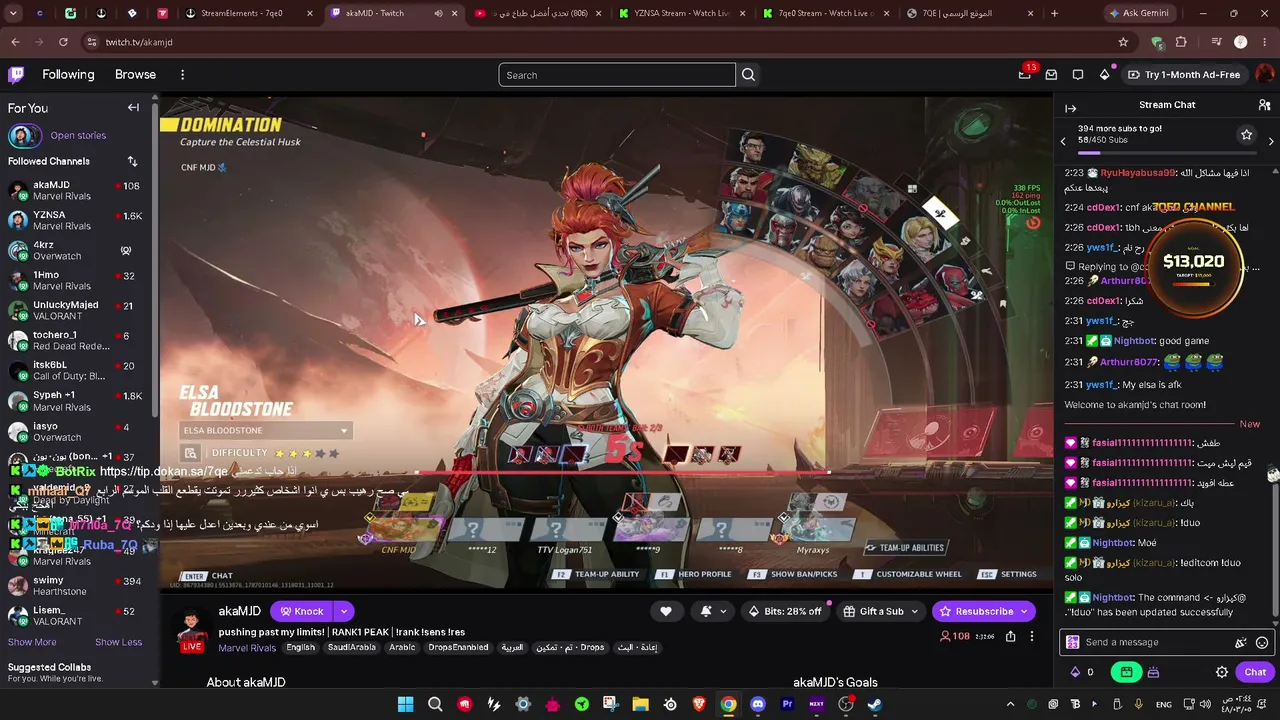Open emote picker in chat
The width and height of the screenshot is (1280, 720).
click(1262, 643)
